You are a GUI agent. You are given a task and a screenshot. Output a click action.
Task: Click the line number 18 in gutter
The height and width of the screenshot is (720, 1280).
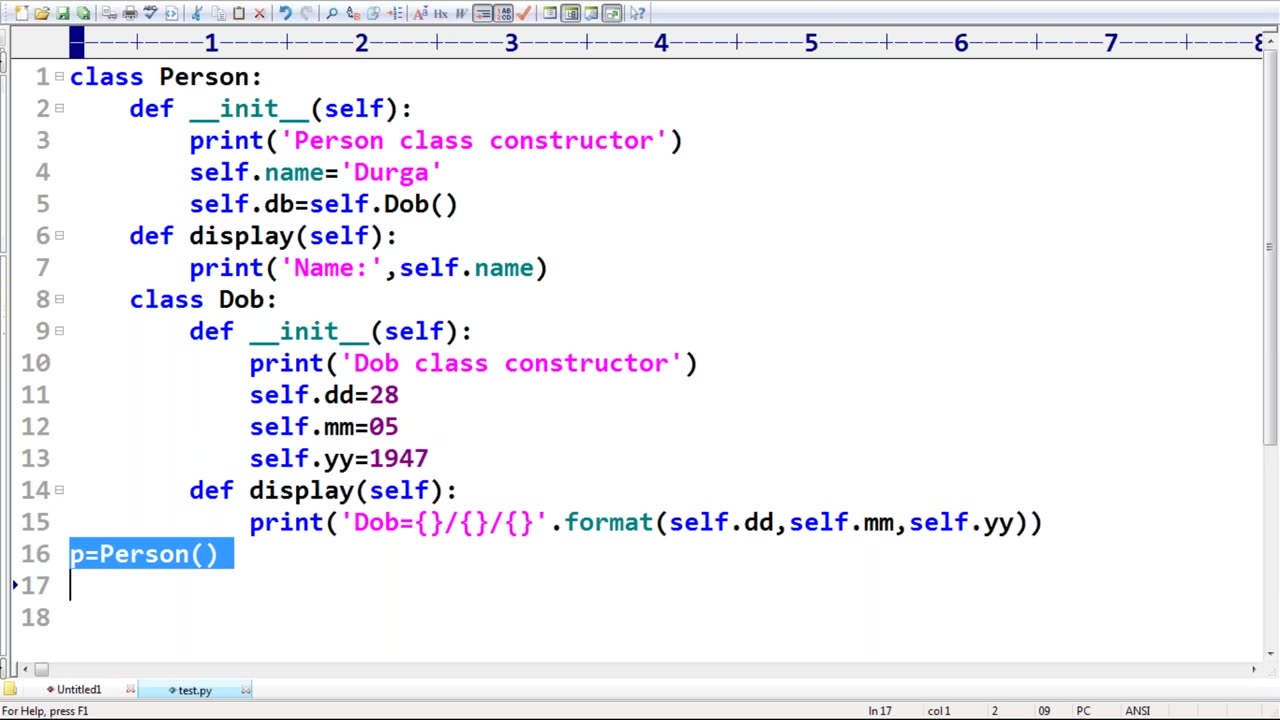35,617
